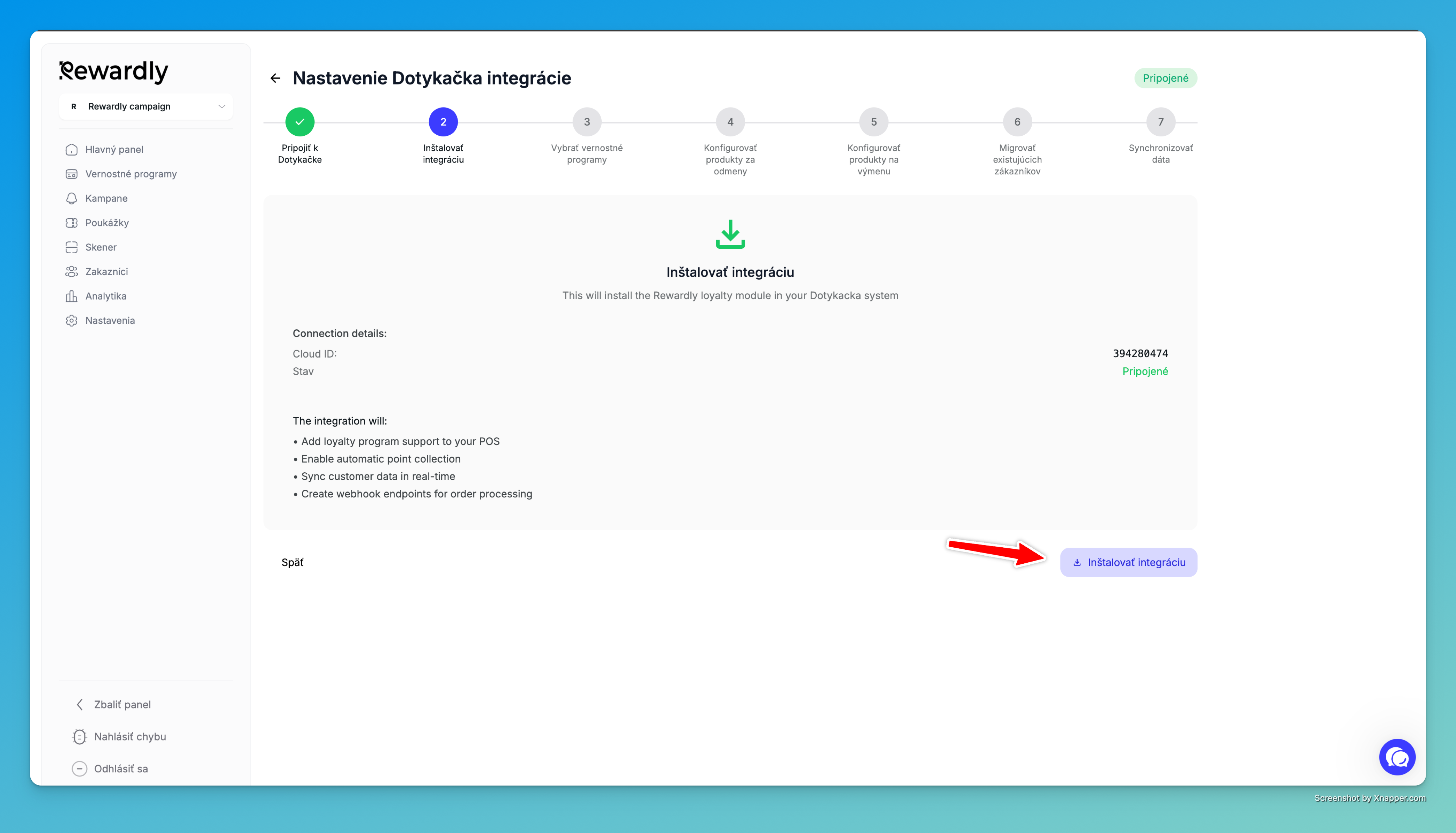
Task: Open the chat support bubble
Action: click(1397, 758)
